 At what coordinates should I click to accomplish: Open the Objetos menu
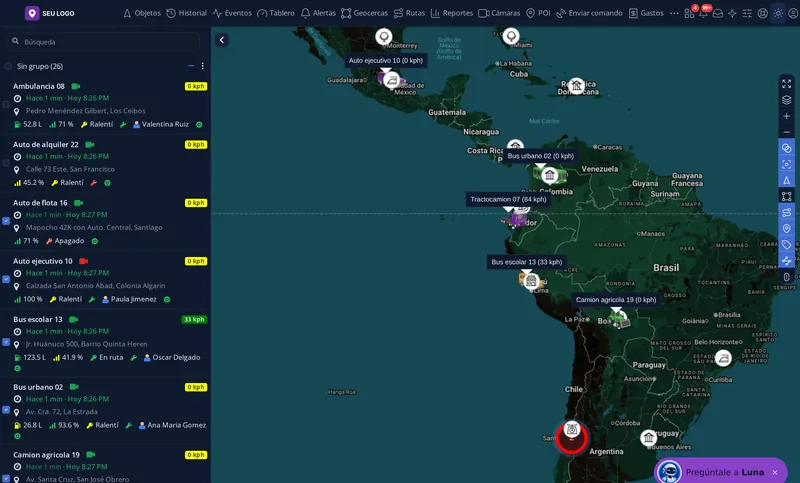pos(142,13)
